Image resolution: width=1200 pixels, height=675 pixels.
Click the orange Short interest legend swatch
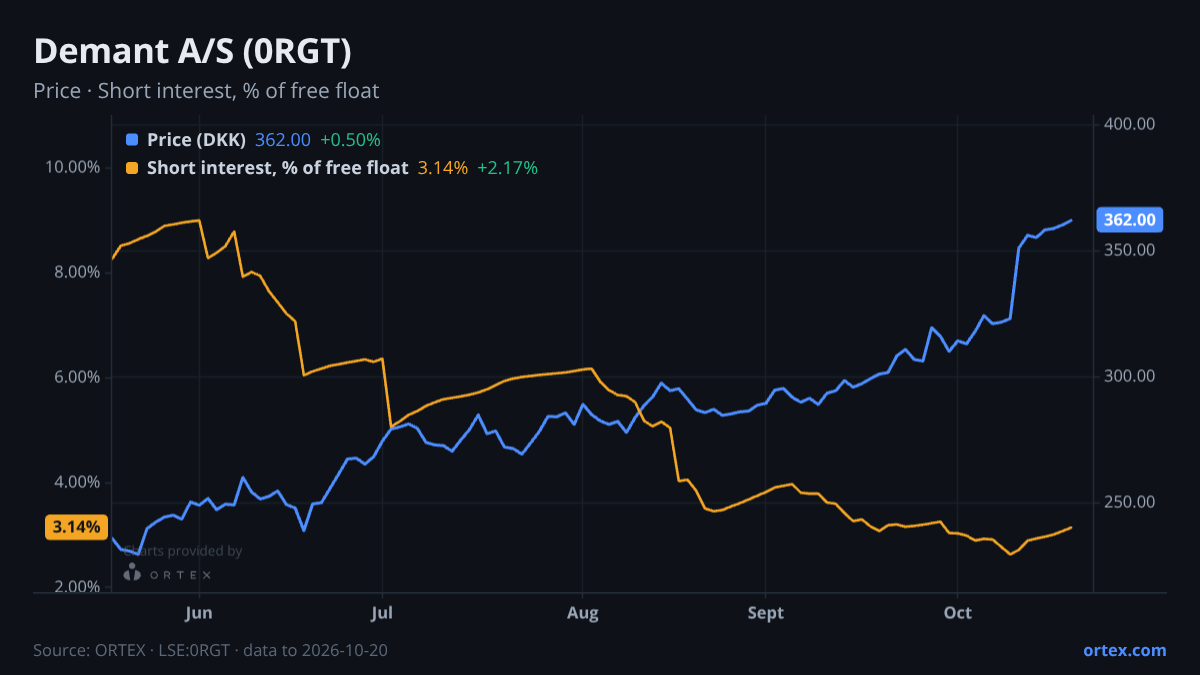click(x=132, y=168)
